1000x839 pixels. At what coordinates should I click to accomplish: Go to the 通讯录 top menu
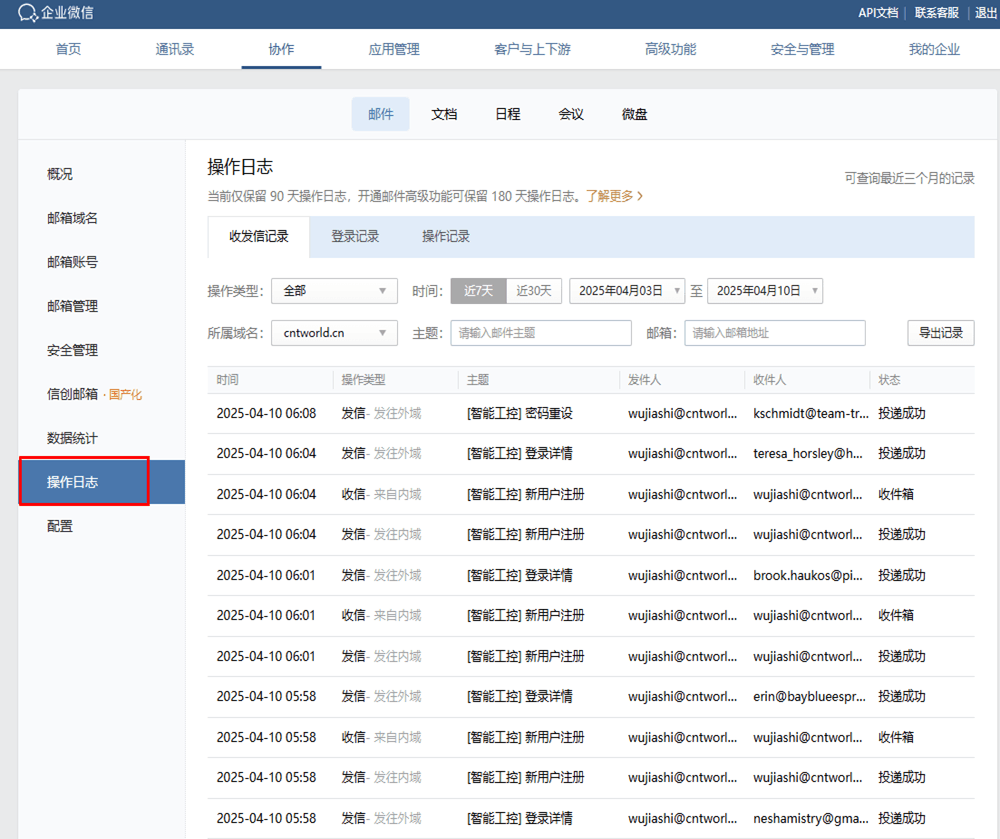(x=175, y=49)
